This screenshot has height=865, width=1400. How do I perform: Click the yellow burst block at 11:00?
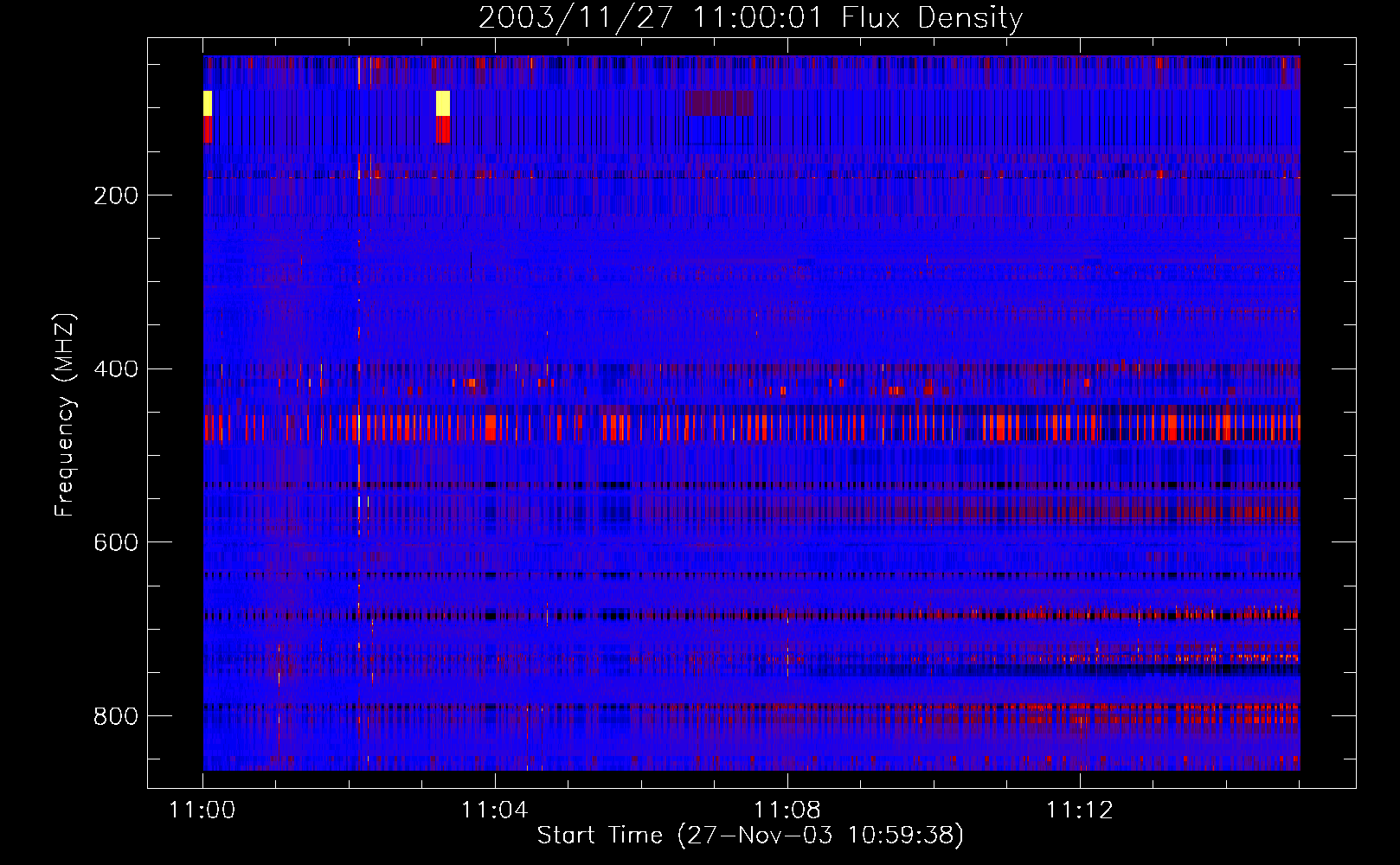click(x=208, y=103)
